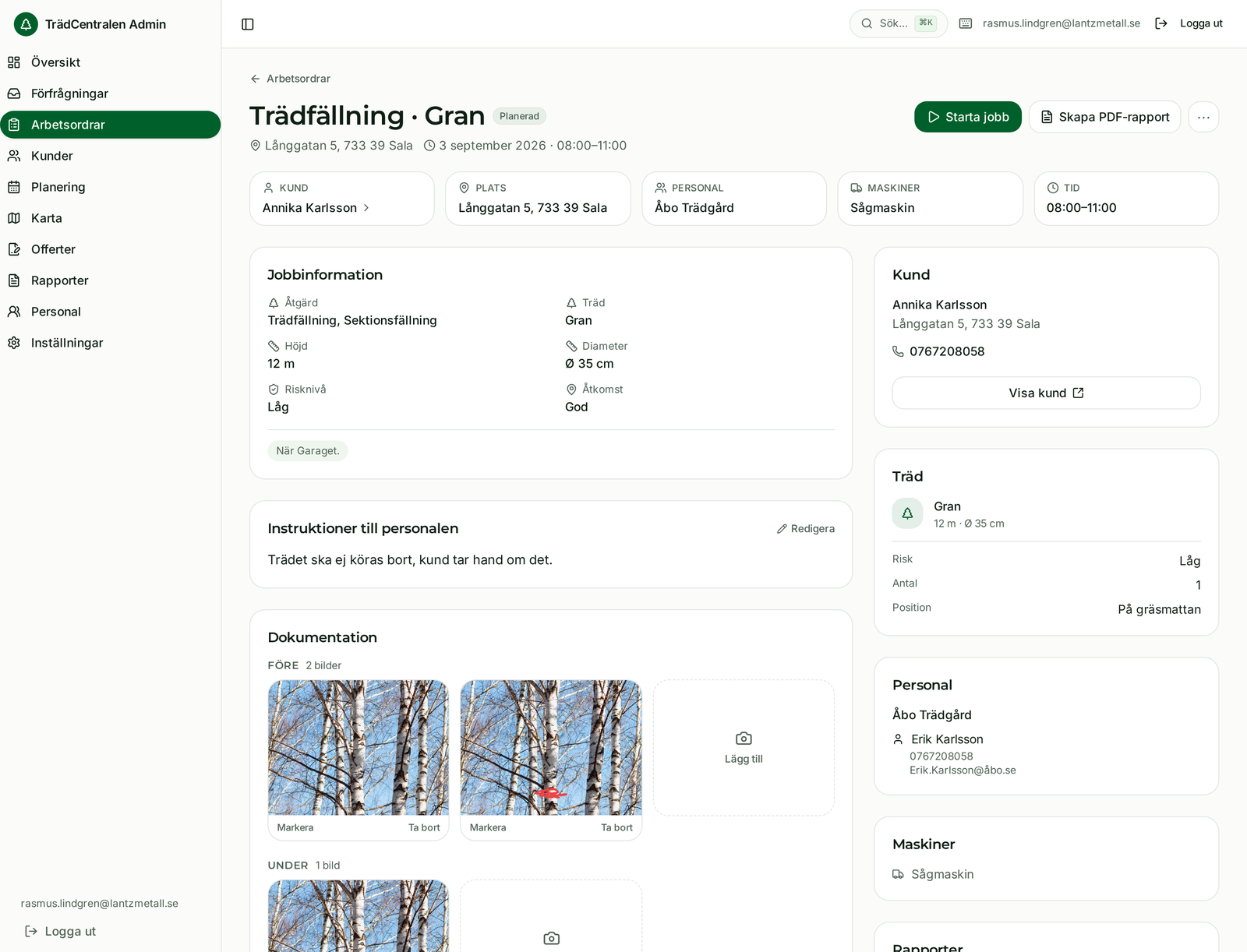Open second FÖRE photo with red mark

point(551,748)
